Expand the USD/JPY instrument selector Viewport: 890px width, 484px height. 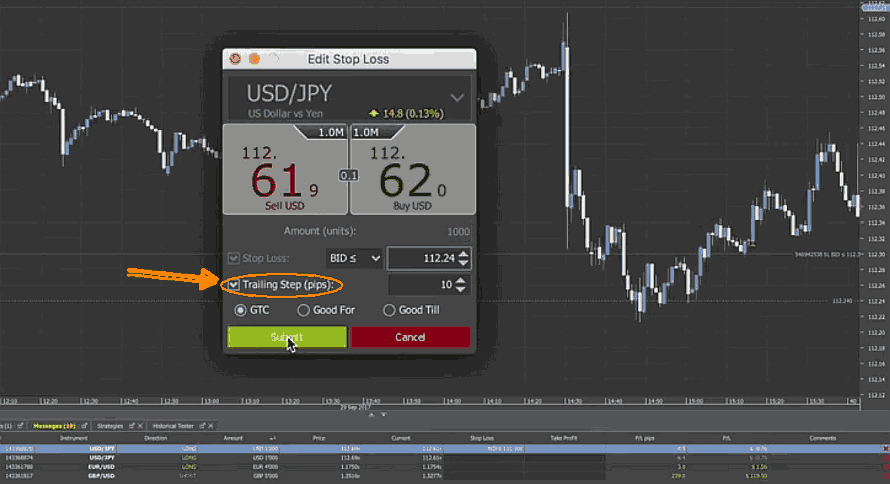click(457, 97)
